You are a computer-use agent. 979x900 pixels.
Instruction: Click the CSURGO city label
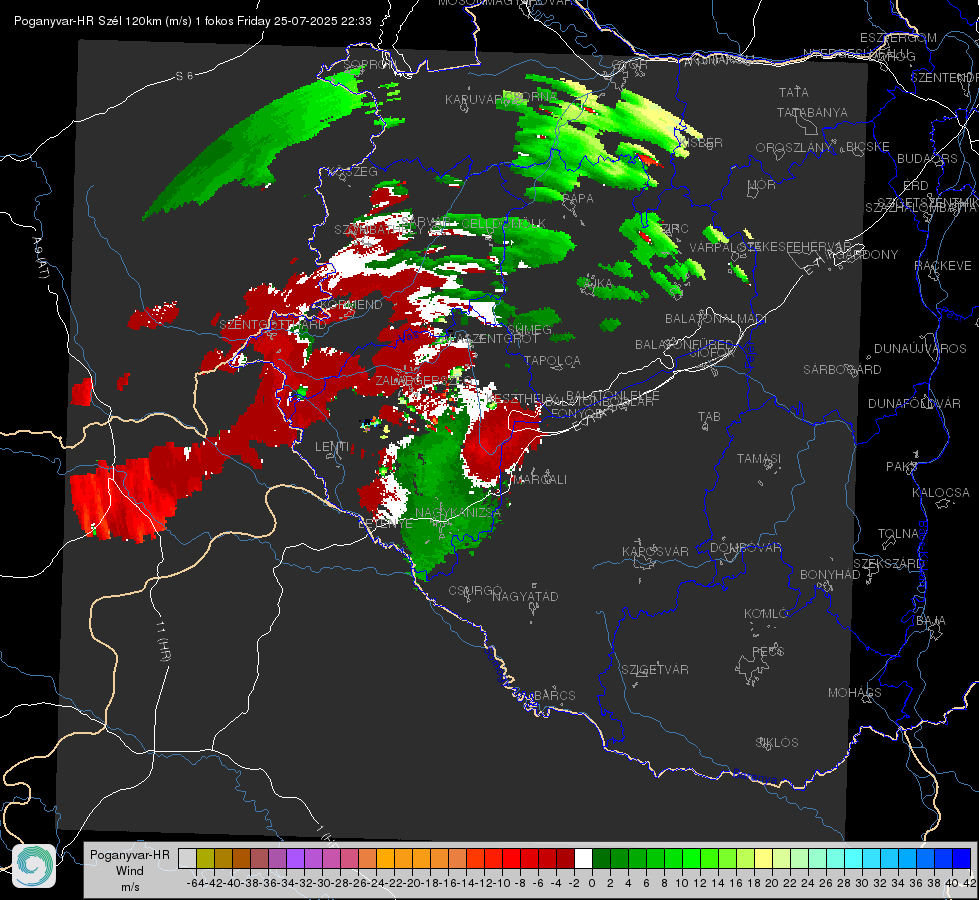tap(475, 591)
